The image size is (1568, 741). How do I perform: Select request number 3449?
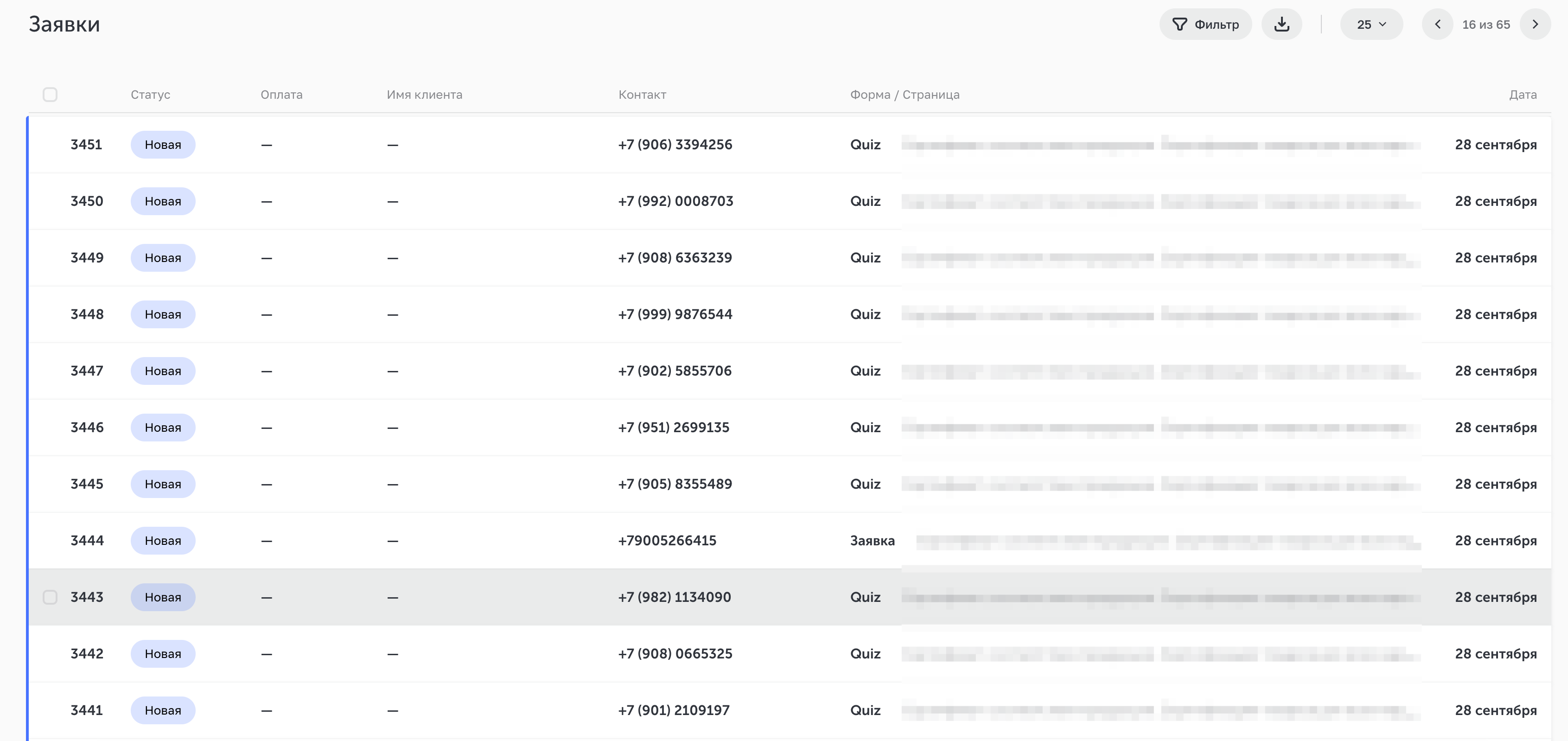pos(87,258)
